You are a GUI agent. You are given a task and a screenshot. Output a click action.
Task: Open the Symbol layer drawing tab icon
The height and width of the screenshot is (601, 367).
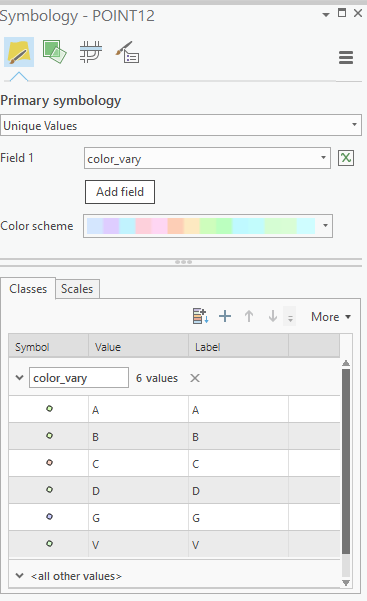click(x=91, y=52)
